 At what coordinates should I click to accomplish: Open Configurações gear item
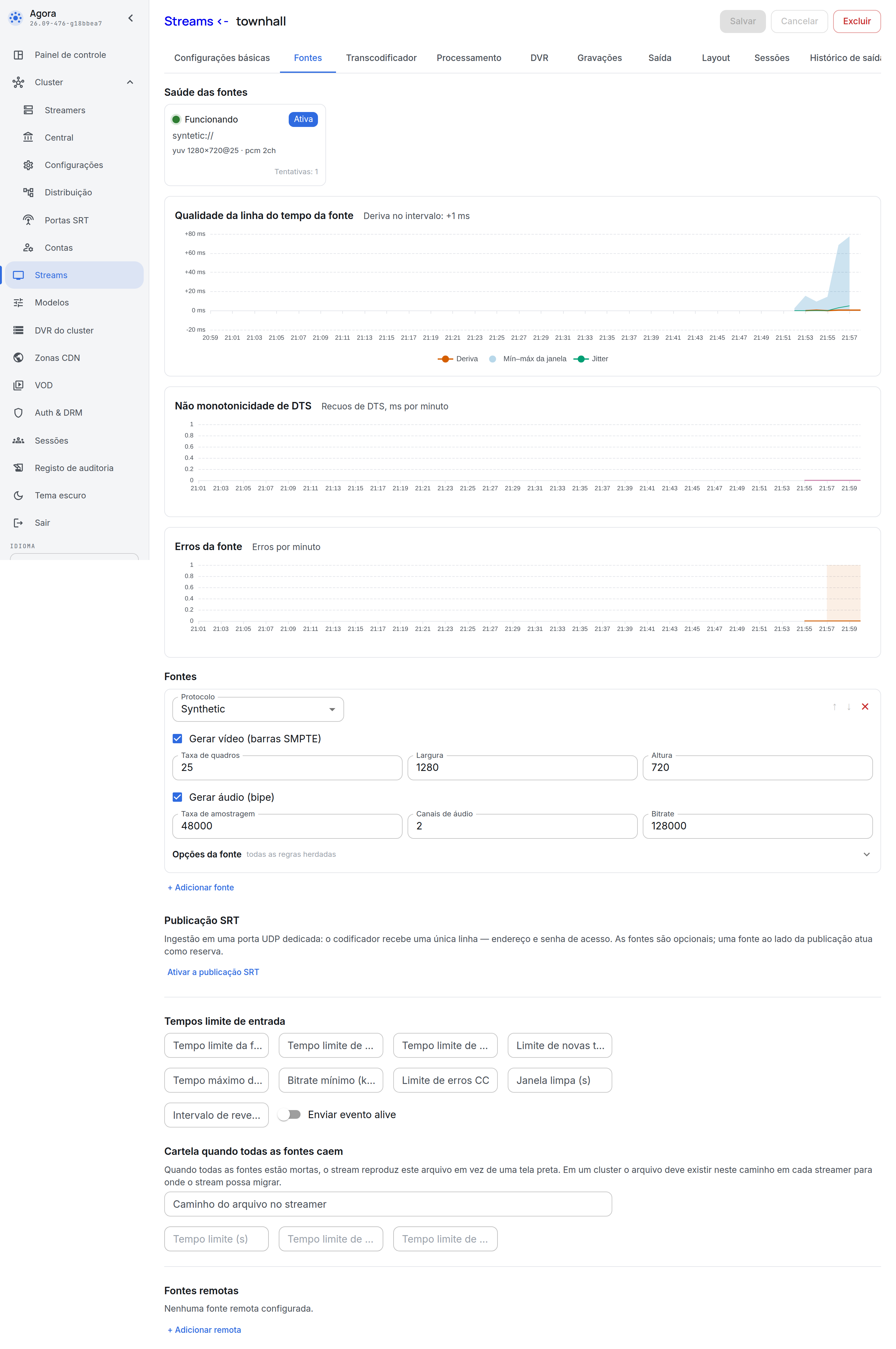coord(74,165)
